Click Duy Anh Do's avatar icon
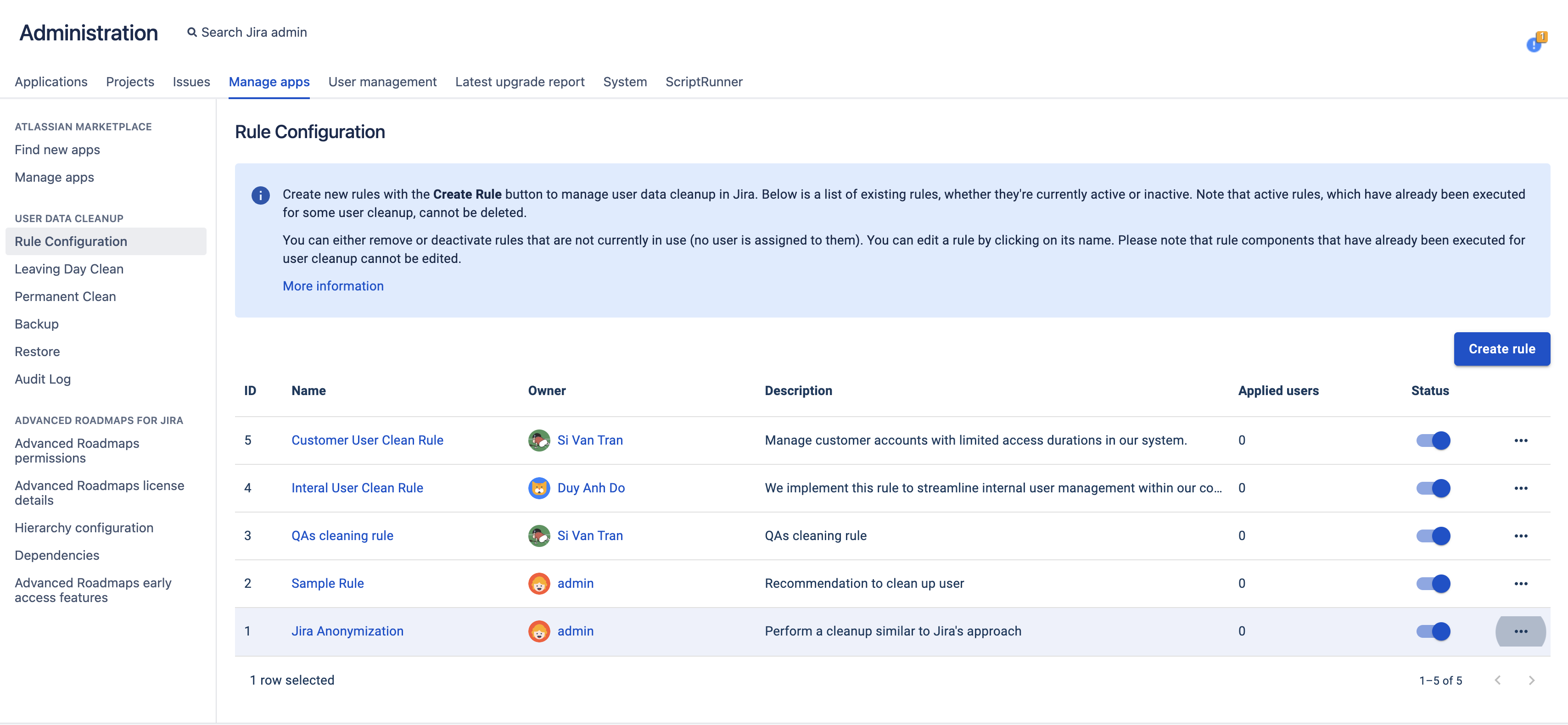The image size is (1568, 725). pyautogui.click(x=539, y=488)
